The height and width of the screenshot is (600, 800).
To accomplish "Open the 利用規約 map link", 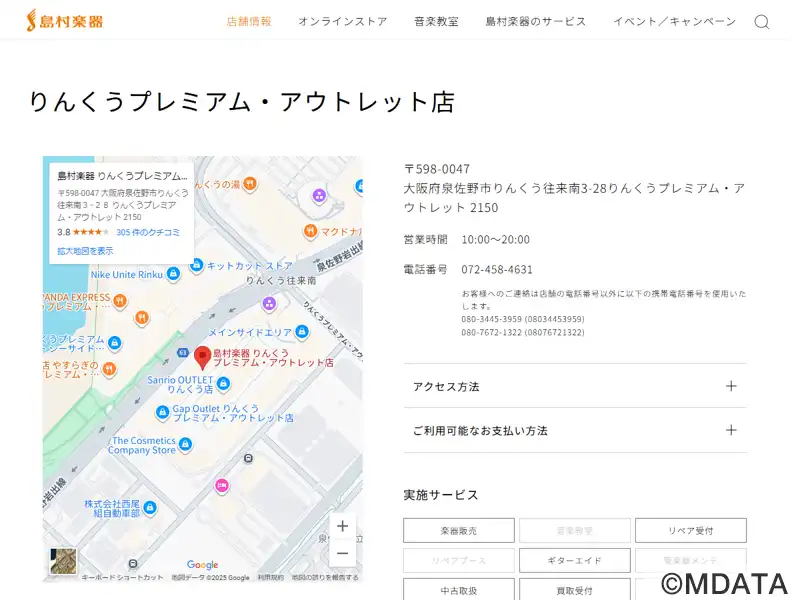I will 270,578.
